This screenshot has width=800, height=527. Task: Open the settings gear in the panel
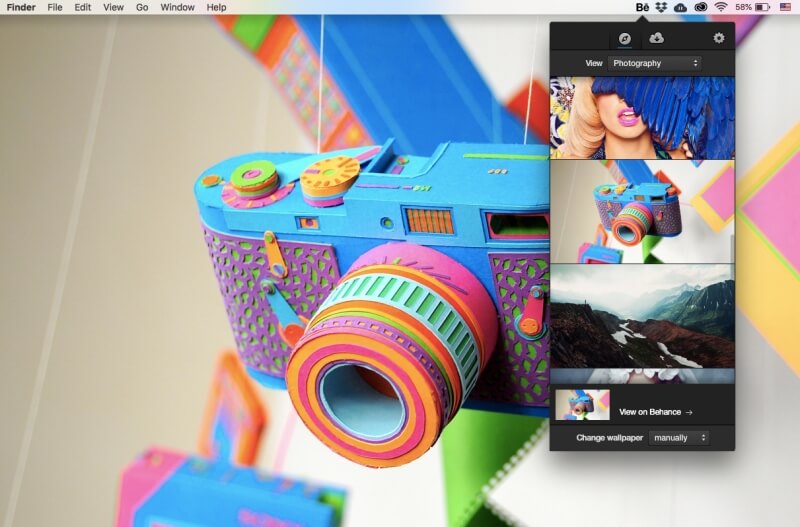coord(719,38)
